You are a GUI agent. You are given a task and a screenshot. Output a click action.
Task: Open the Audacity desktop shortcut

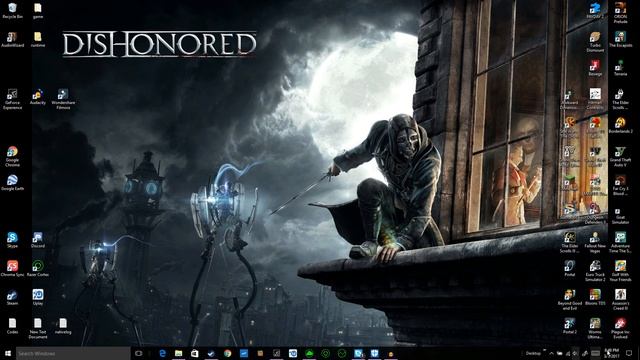coord(38,98)
